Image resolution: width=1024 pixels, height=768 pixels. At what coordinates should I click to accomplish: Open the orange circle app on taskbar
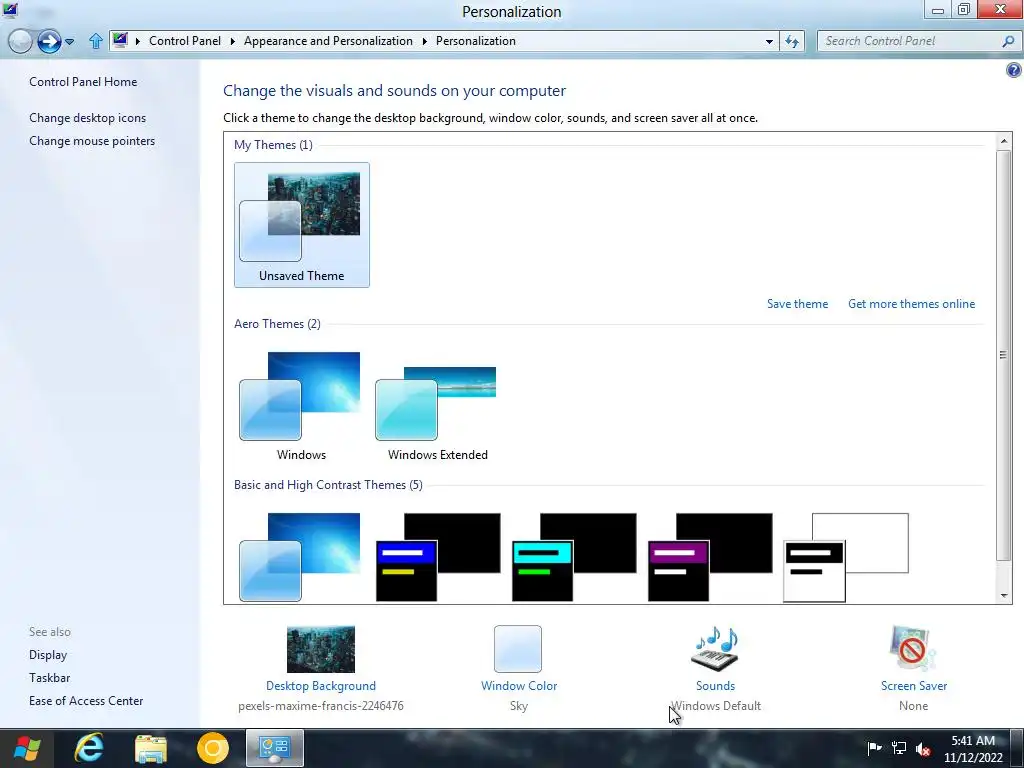click(213, 748)
